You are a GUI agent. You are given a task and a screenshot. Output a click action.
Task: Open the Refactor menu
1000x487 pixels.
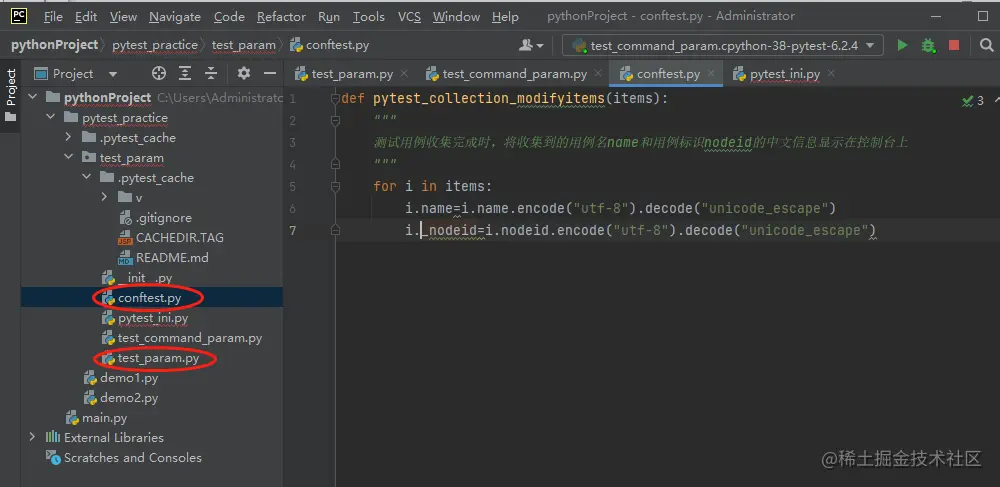[x=281, y=17]
